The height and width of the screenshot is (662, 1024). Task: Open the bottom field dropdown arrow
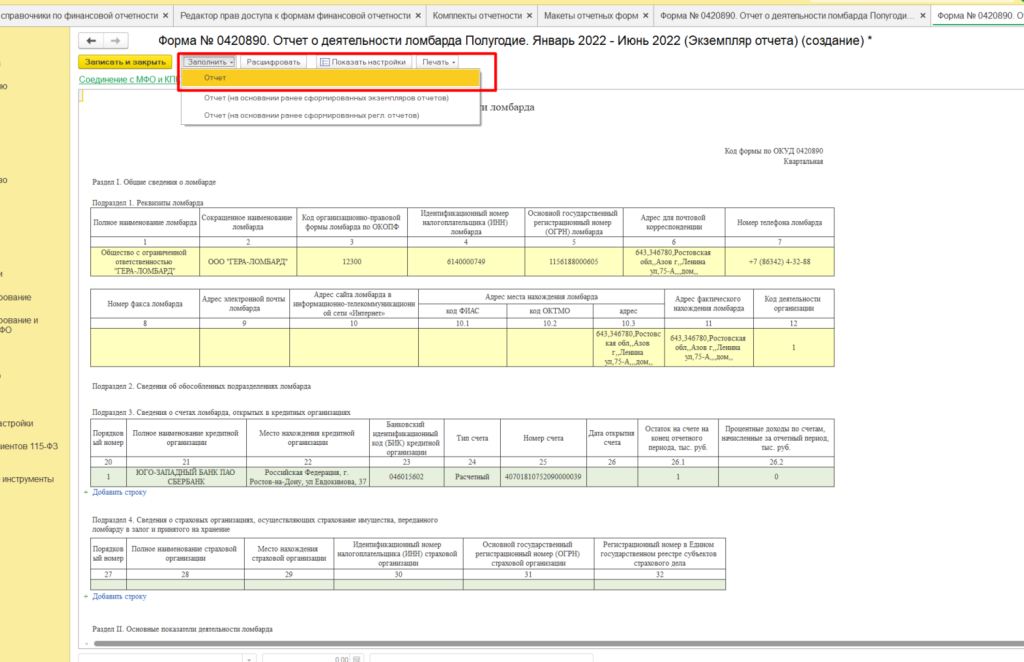point(249,657)
